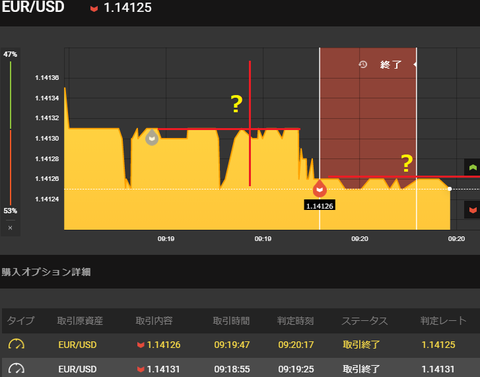The image size is (480, 377).
Task: Click the 1.14131 settlement rate cell in 判定レート
Action: click(438, 369)
